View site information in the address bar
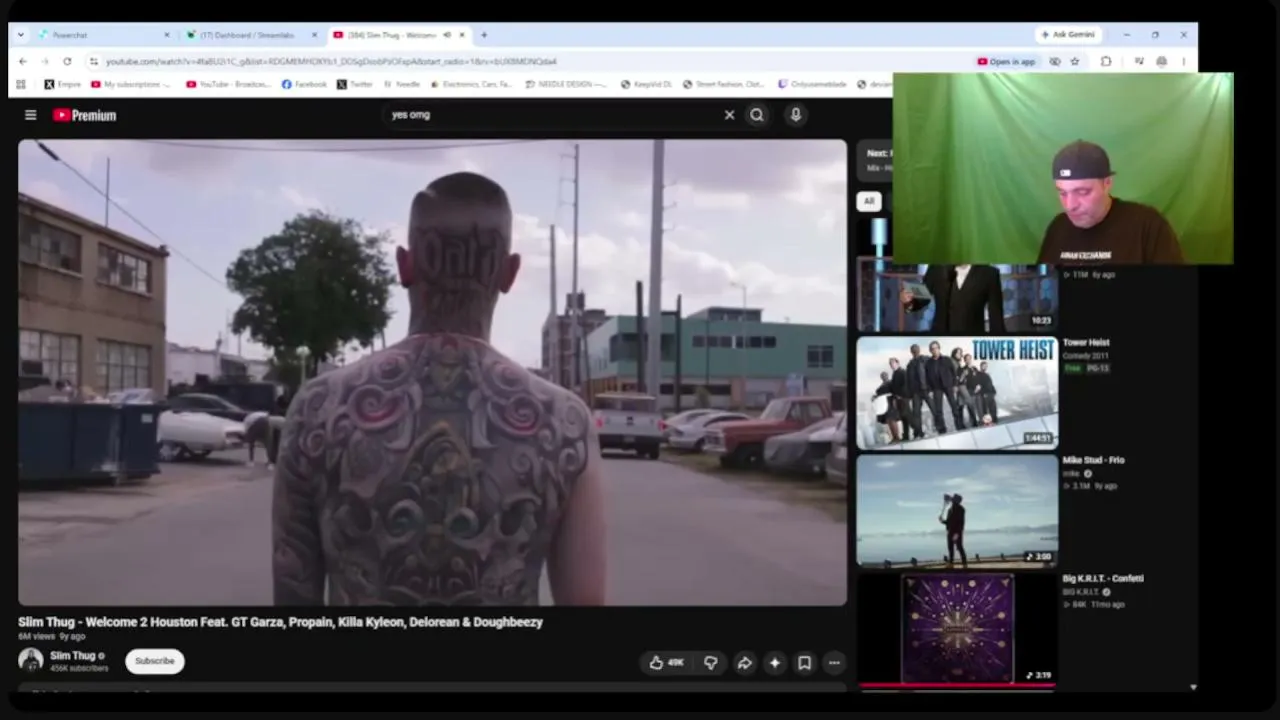 click(94, 62)
